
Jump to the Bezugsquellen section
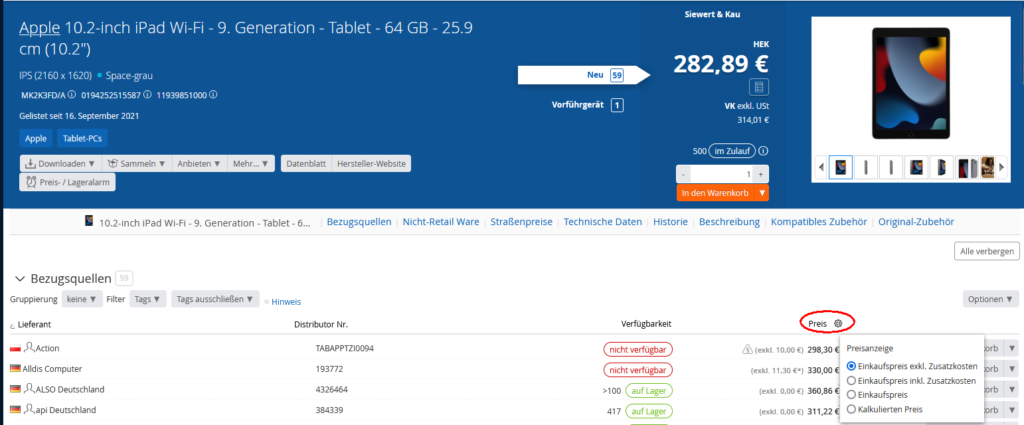(359, 222)
